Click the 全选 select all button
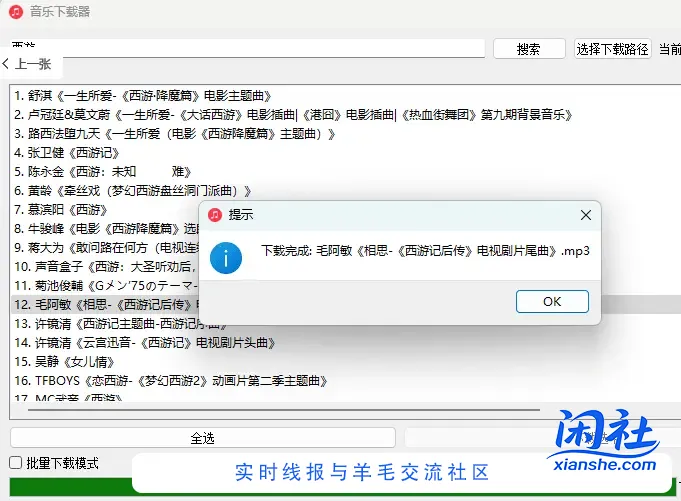The image size is (681, 501). pos(203,438)
